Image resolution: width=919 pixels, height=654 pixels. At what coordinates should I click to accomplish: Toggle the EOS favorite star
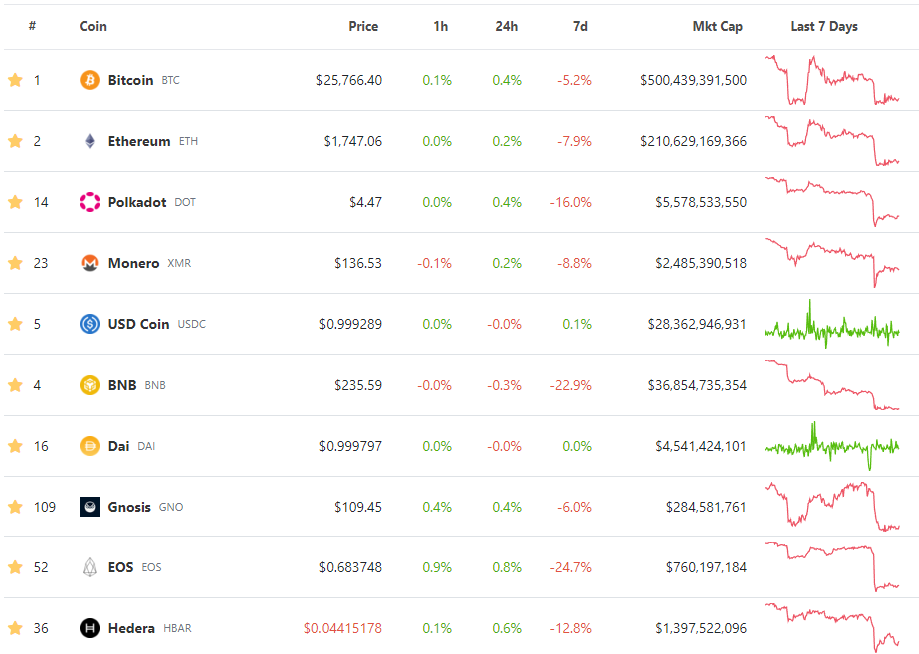point(15,567)
